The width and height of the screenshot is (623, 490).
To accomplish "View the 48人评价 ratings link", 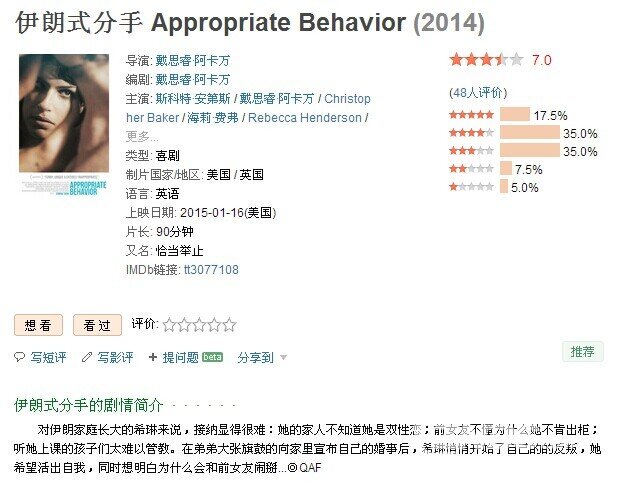I will [x=478, y=93].
